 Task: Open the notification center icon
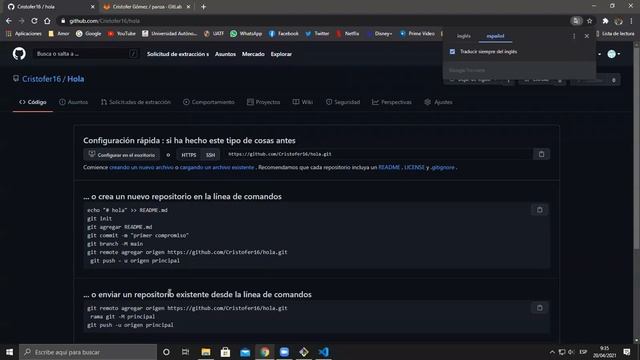pos(627,352)
